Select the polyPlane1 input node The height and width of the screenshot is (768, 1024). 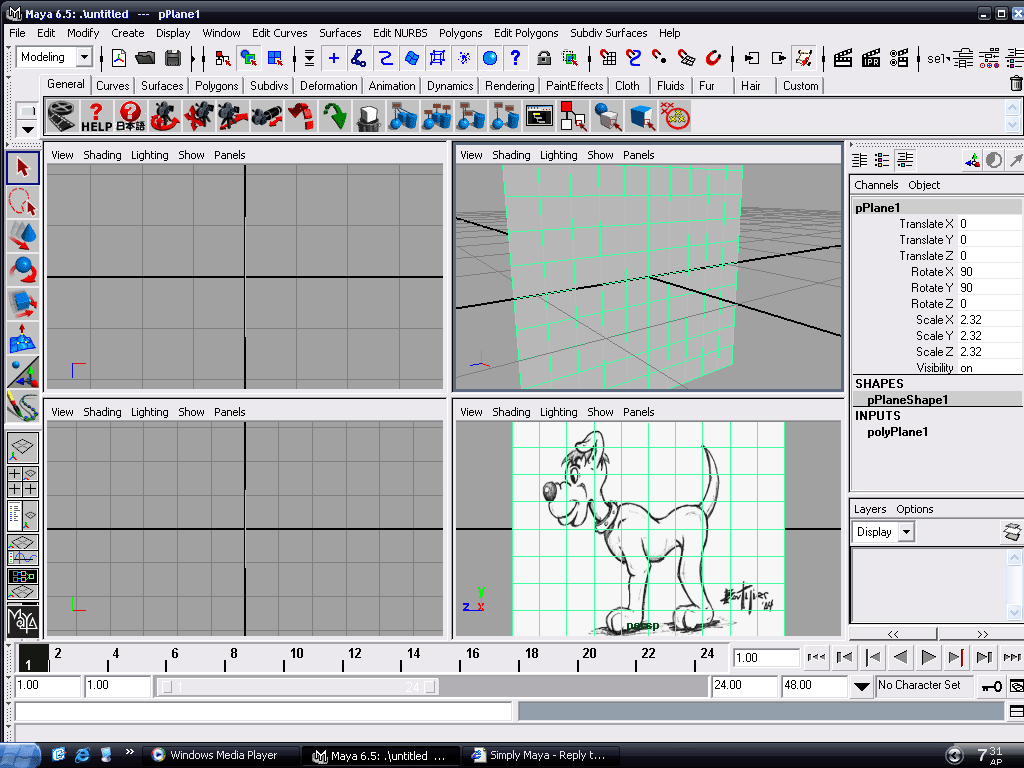897,432
